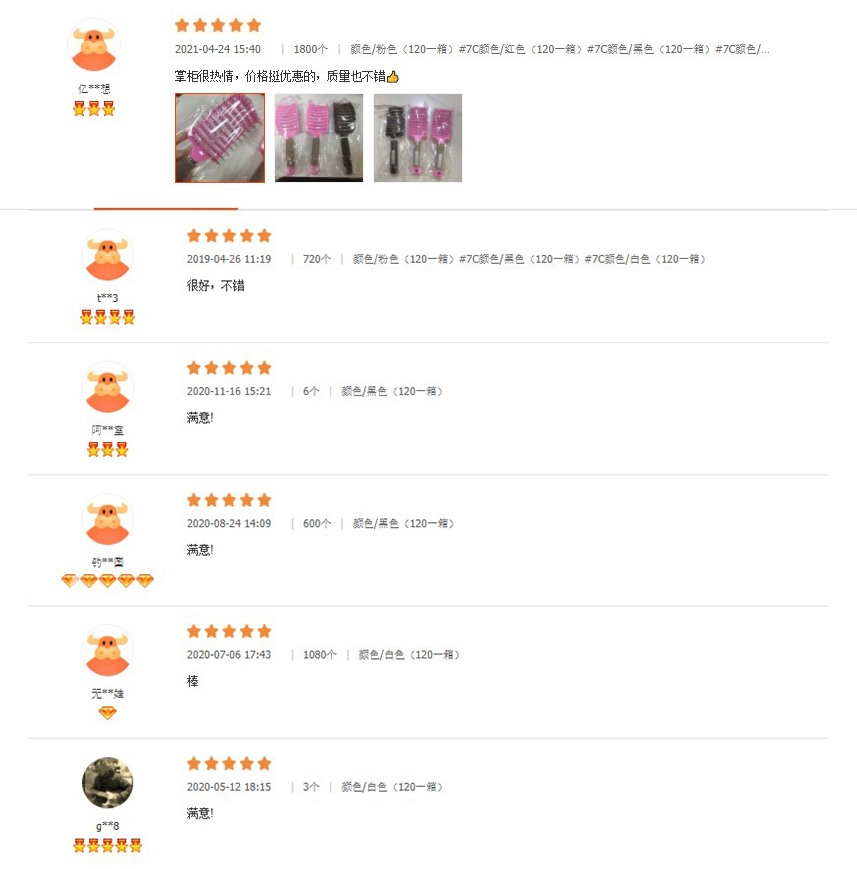Click the username 亿**想
857x869 pixels.
coord(94,89)
